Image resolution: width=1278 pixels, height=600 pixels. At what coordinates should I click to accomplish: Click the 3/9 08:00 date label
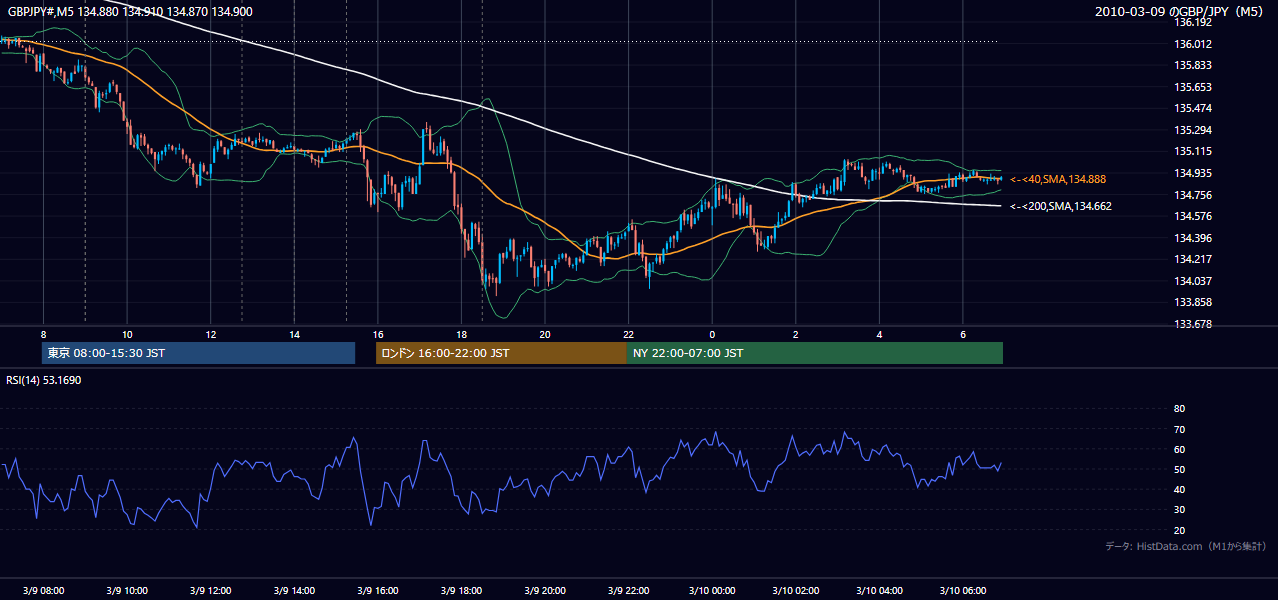pyautogui.click(x=43, y=591)
